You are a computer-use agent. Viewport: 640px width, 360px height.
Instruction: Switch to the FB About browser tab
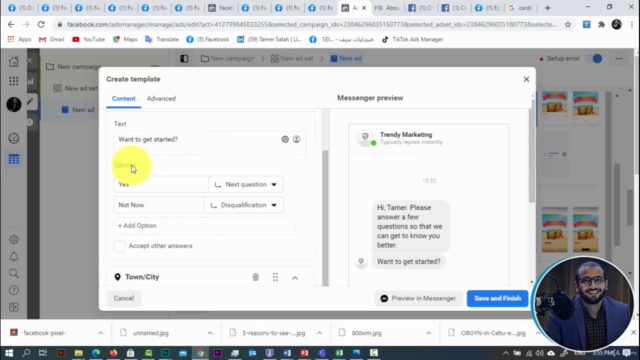387,8
